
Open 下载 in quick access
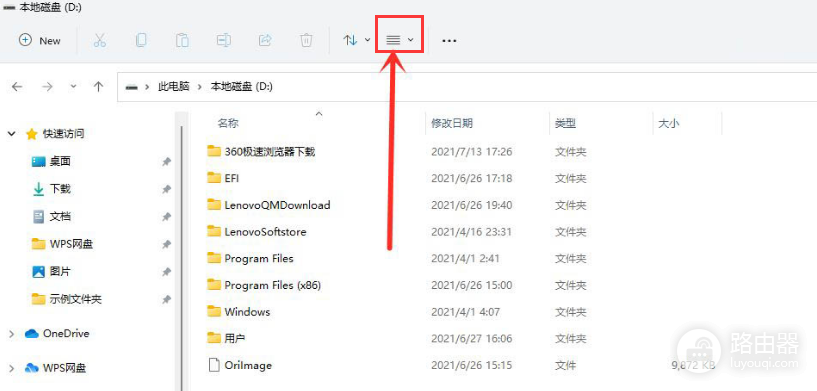60,189
